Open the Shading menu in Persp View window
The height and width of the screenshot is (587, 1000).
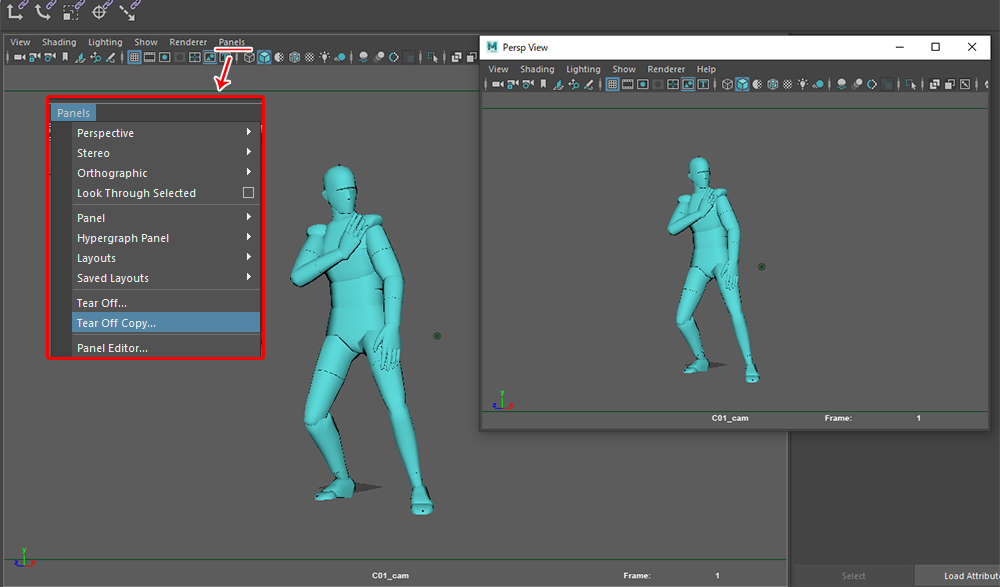[x=536, y=69]
